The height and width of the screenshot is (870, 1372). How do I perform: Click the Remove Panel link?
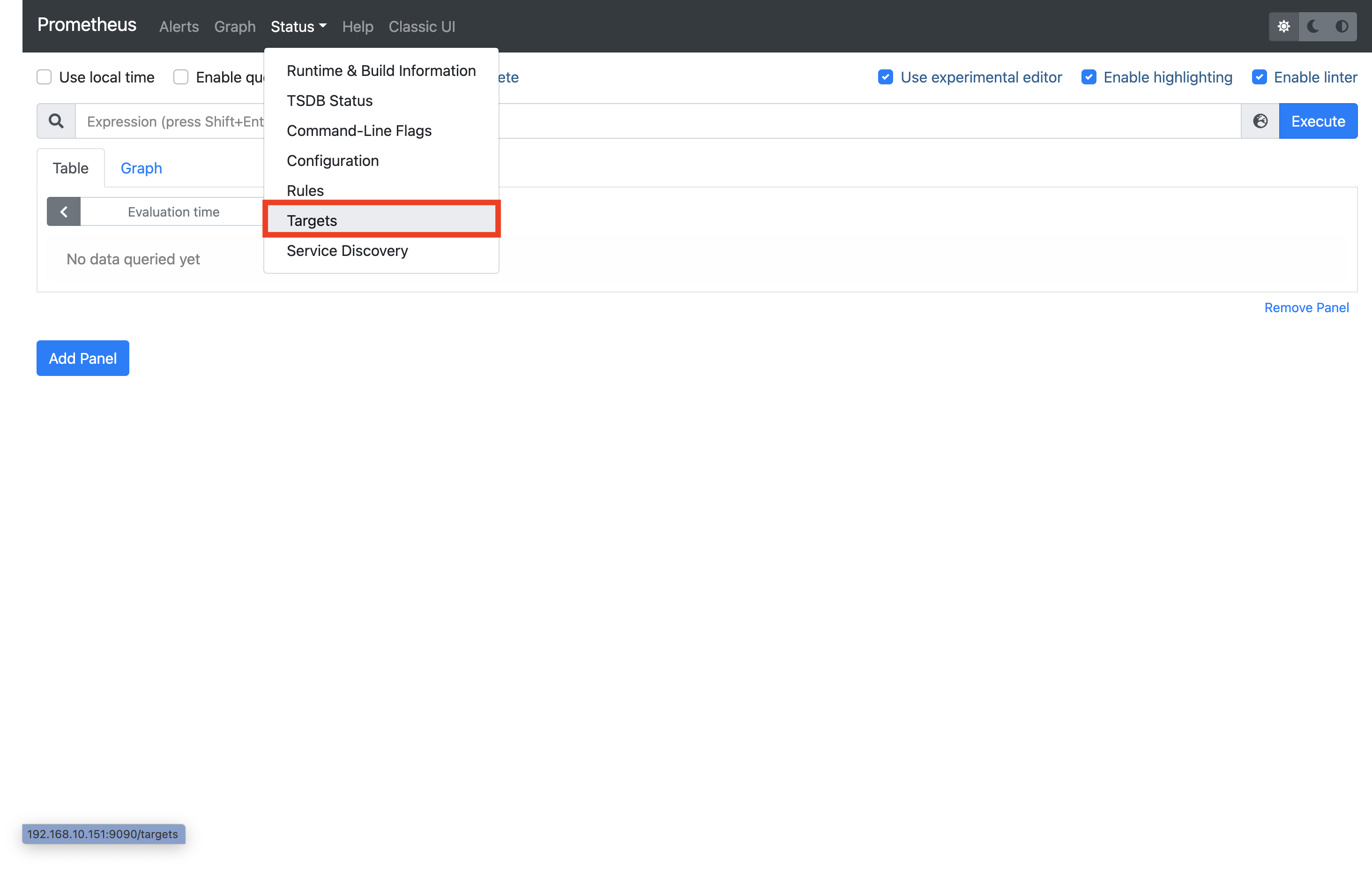[x=1306, y=307]
